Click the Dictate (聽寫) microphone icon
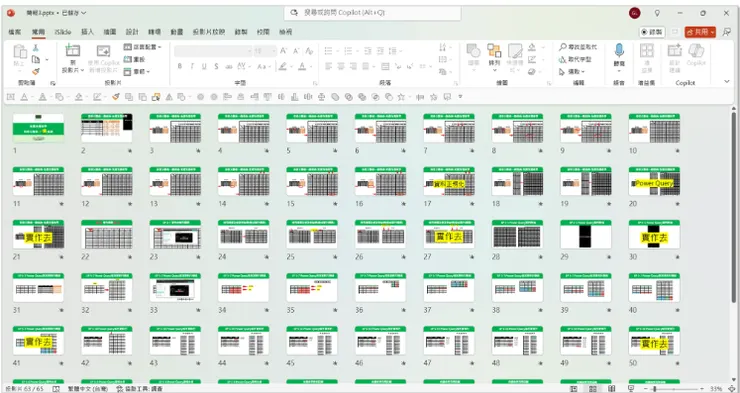The width and height of the screenshot is (740, 393). point(619,51)
